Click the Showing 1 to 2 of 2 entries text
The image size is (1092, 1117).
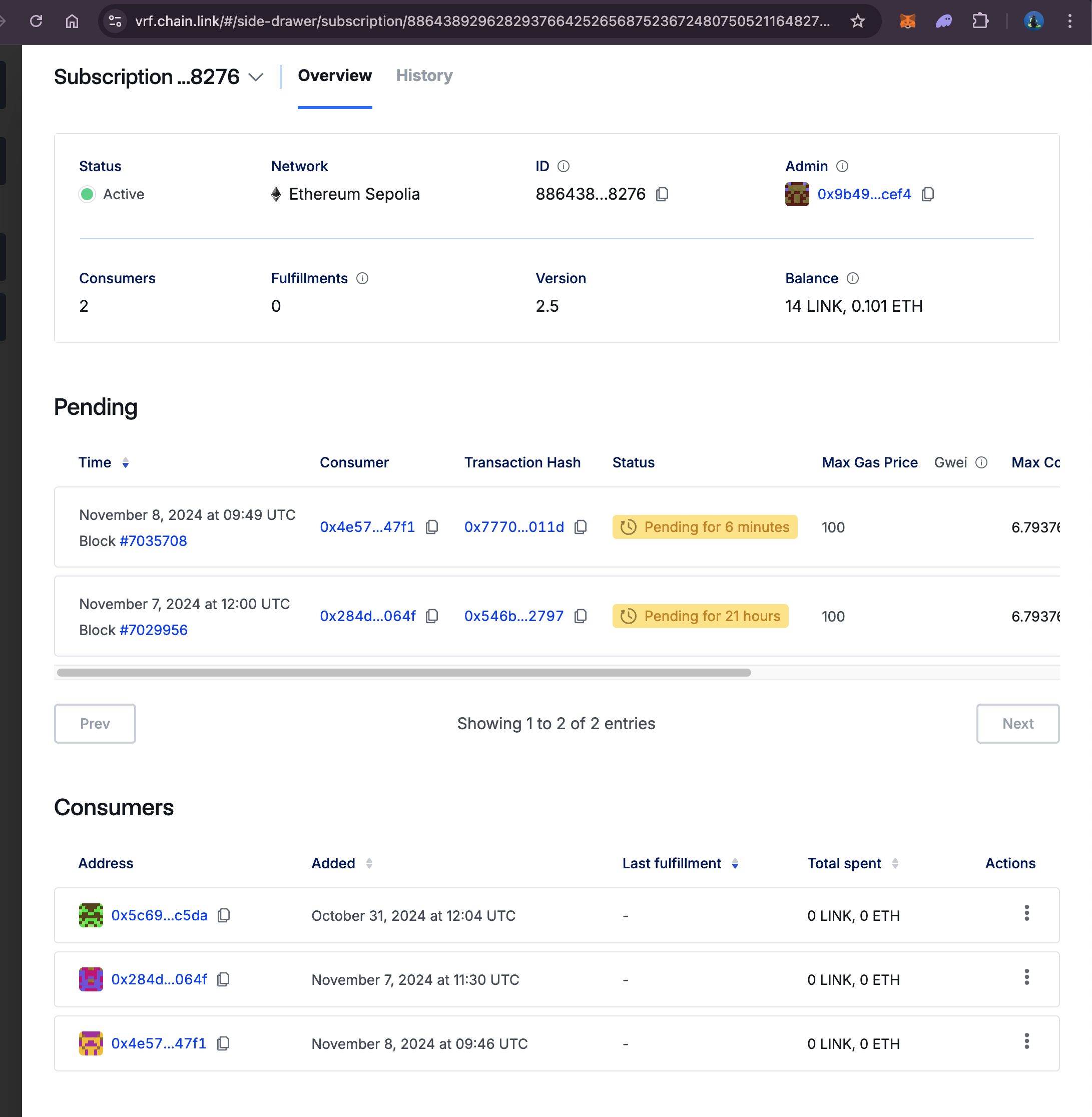[x=557, y=724]
